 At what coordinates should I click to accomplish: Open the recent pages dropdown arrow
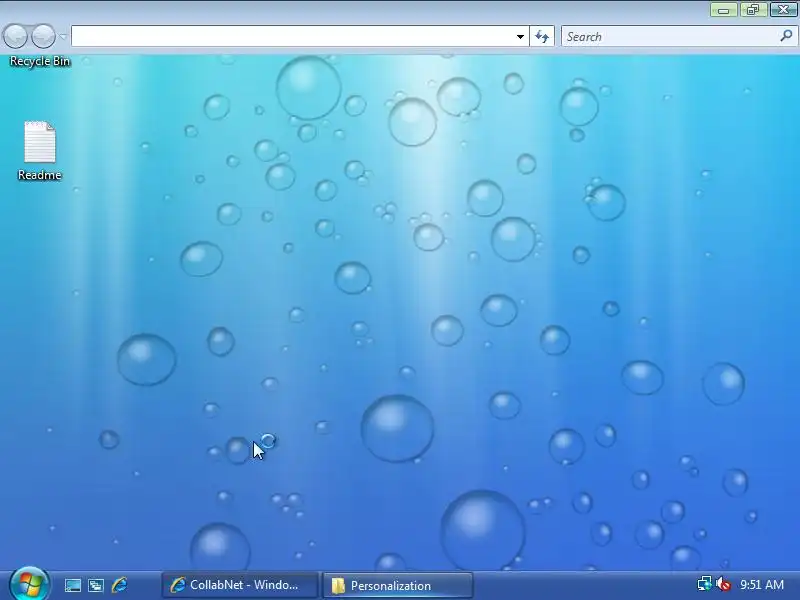(63, 37)
